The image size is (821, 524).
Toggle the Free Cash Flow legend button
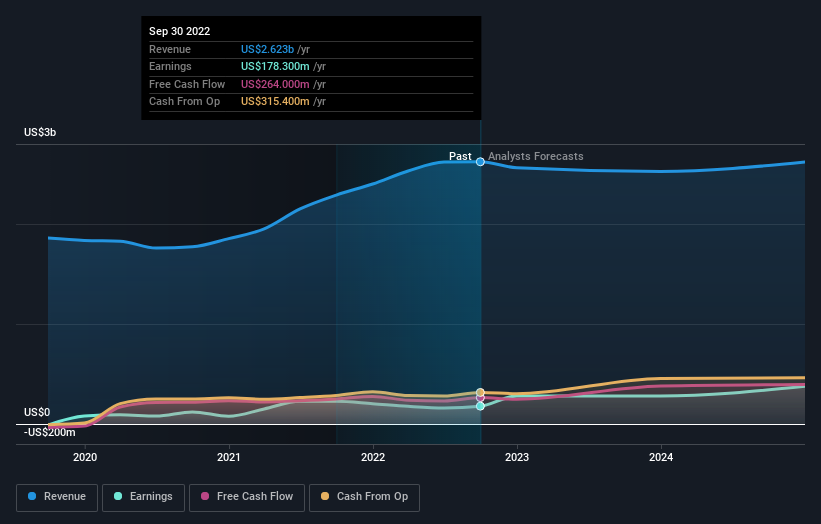click(247, 497)
